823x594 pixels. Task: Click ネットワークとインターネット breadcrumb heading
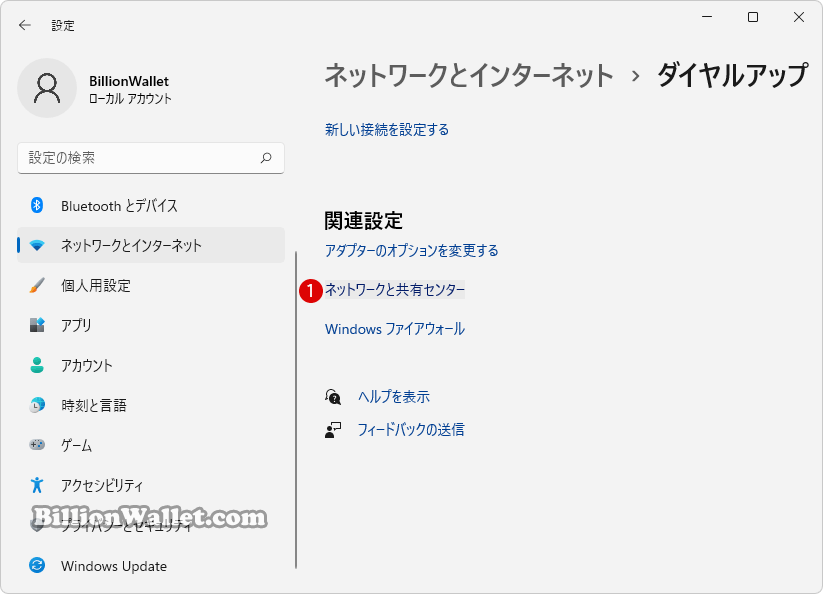pyautogui.click(x=469, y=75)
